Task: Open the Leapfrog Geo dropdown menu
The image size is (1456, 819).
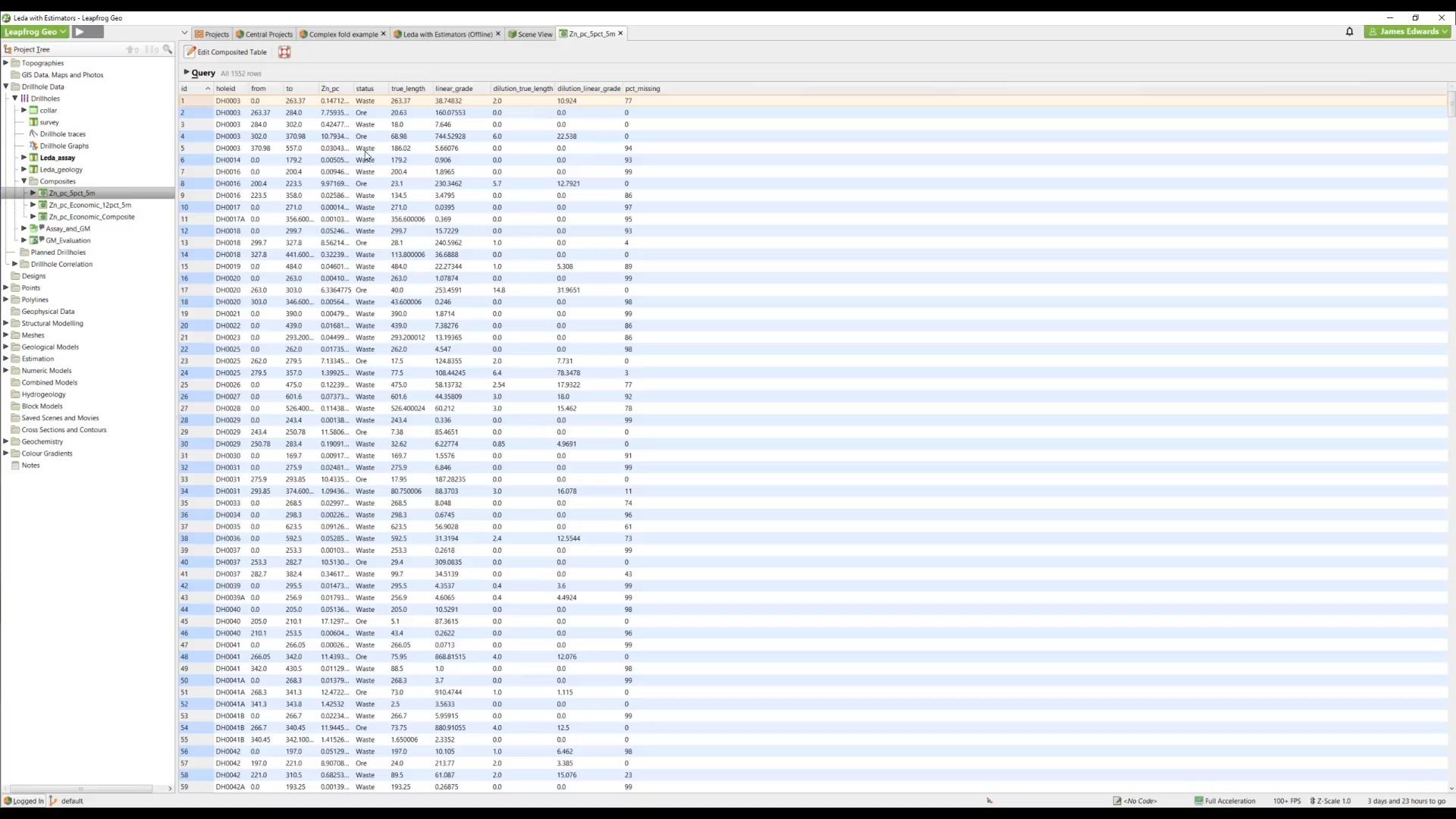Action: [35, 32]
